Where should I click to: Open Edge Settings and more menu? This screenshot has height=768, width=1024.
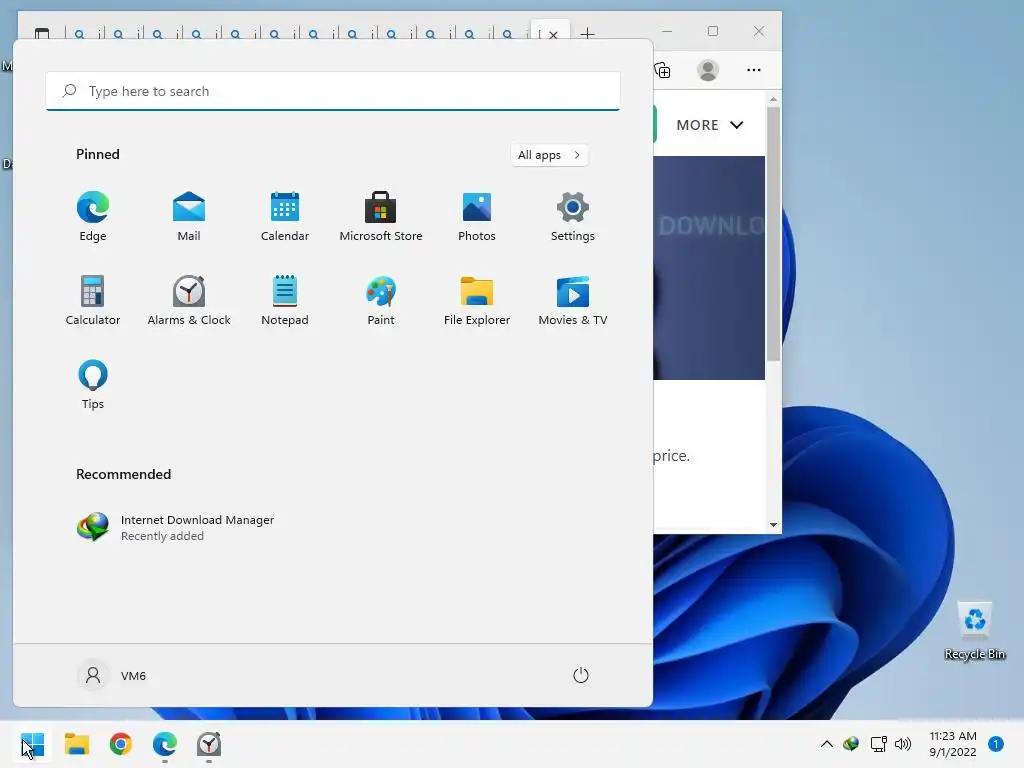point(754,70)
